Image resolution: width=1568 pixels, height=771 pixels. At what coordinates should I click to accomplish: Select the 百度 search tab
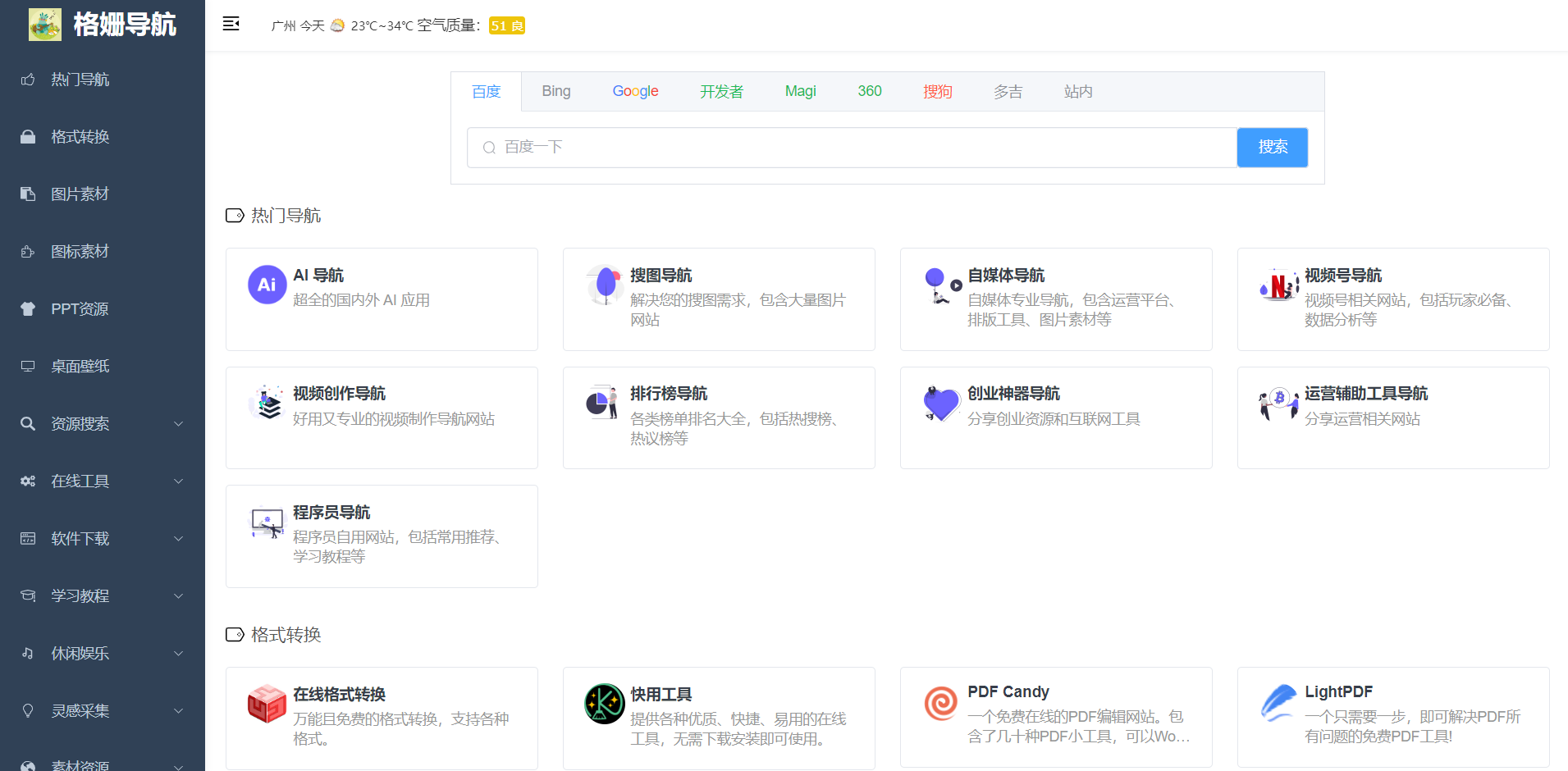tap(487, 92)
